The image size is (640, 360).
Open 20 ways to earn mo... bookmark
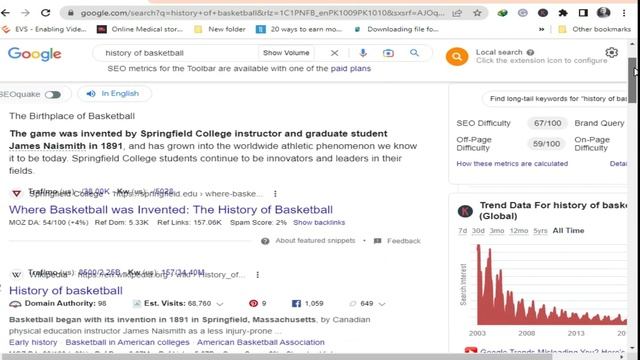[299, 29]
